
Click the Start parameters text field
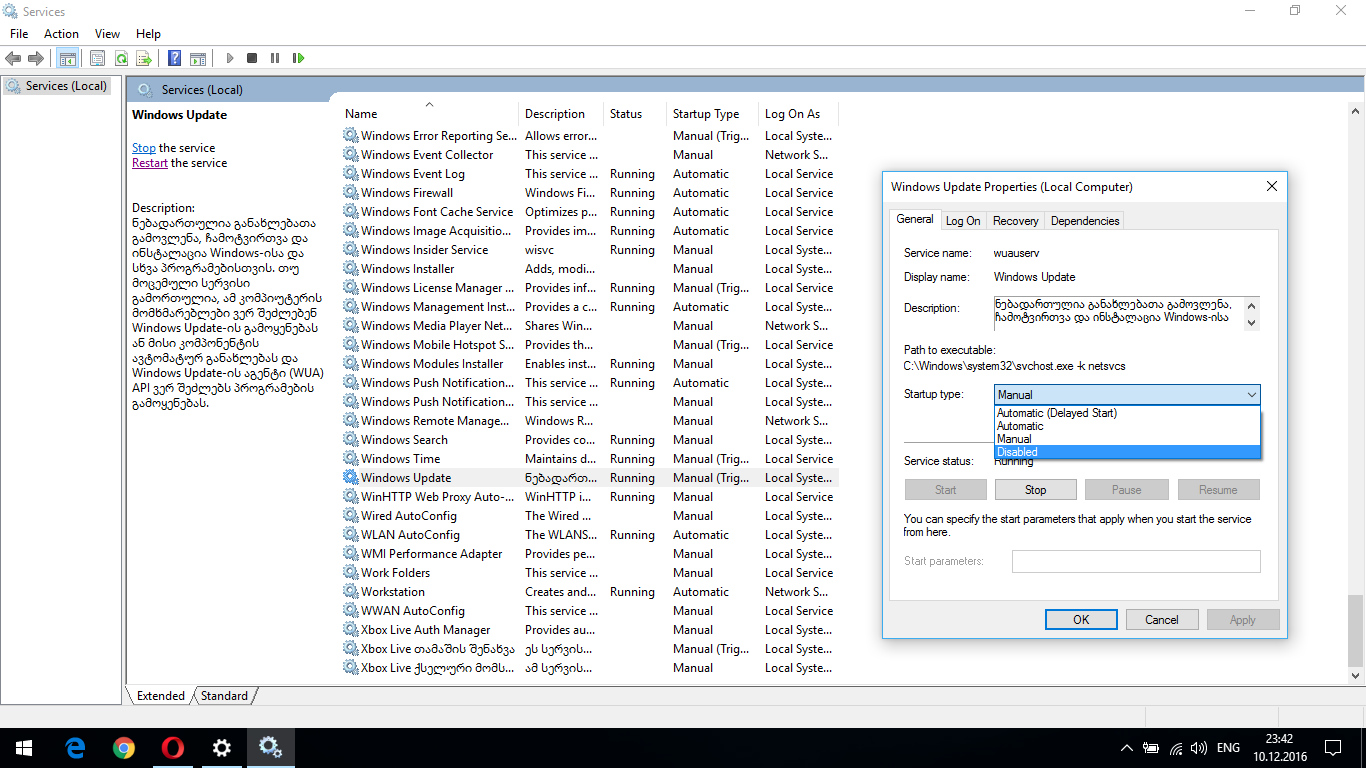[1136, 561]
